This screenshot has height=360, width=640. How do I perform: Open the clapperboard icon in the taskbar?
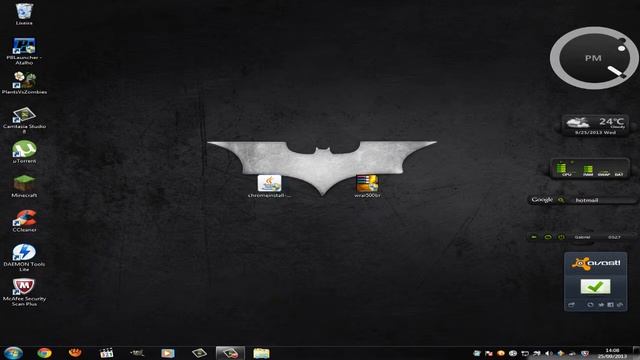pos(106,353)
